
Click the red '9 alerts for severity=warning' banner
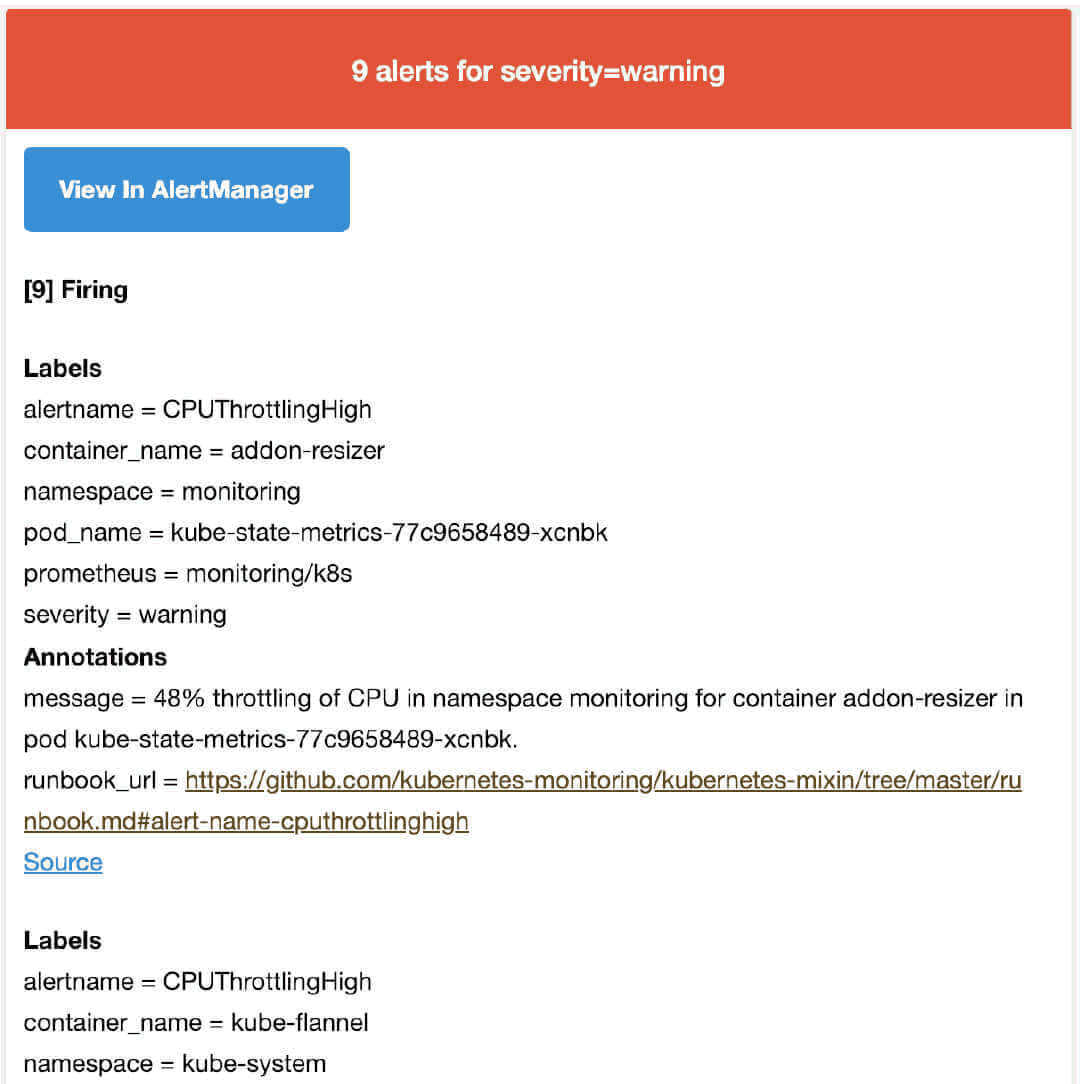click(x=539, y=70)
